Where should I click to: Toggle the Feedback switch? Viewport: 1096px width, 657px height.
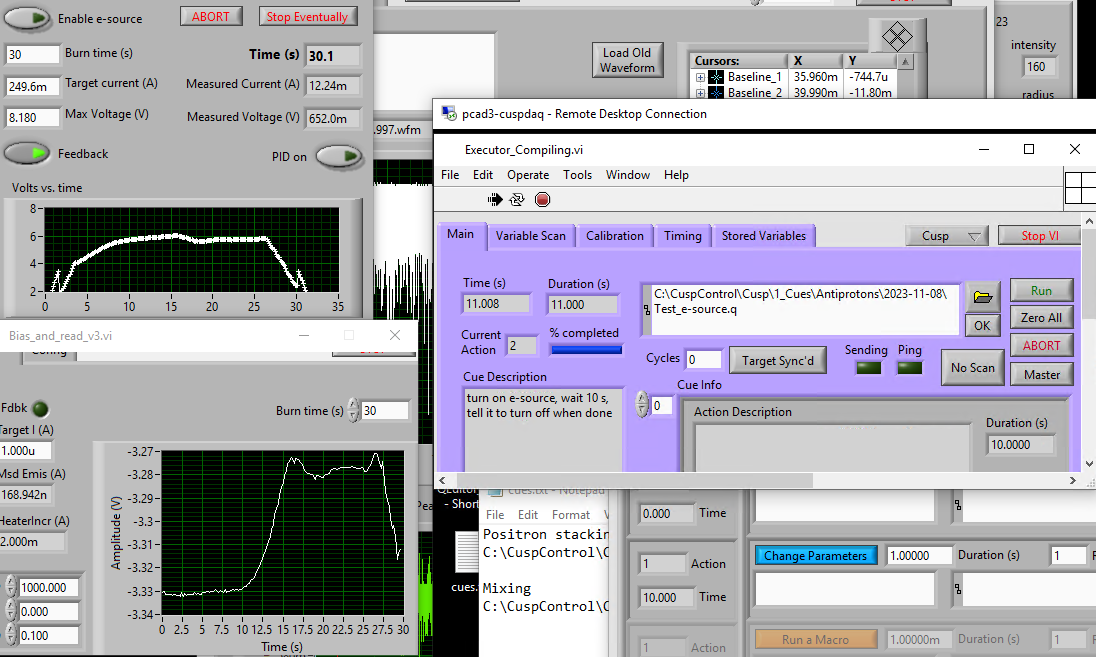(27, 153)
